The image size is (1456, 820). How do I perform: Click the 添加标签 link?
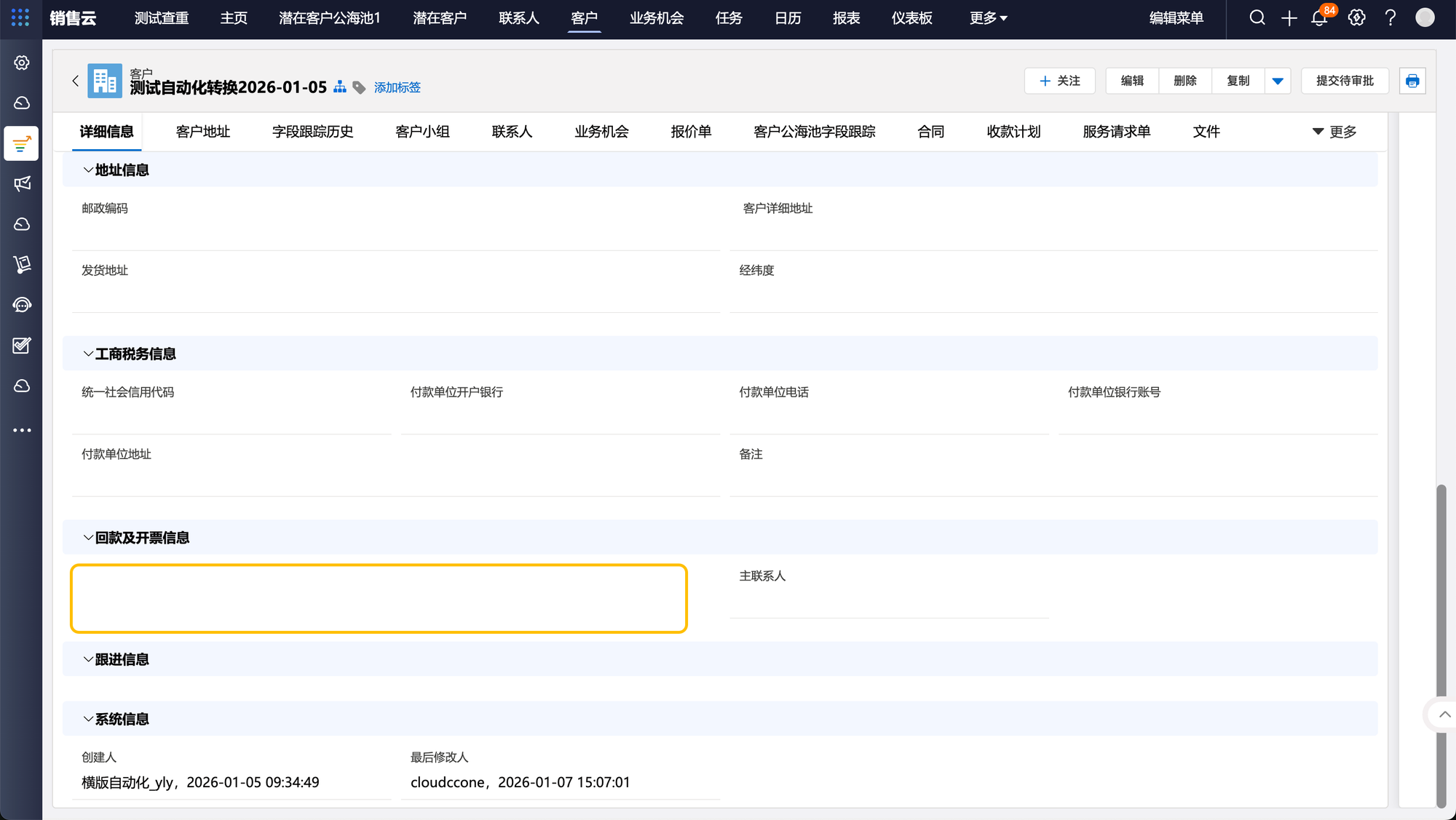point(397,87)
